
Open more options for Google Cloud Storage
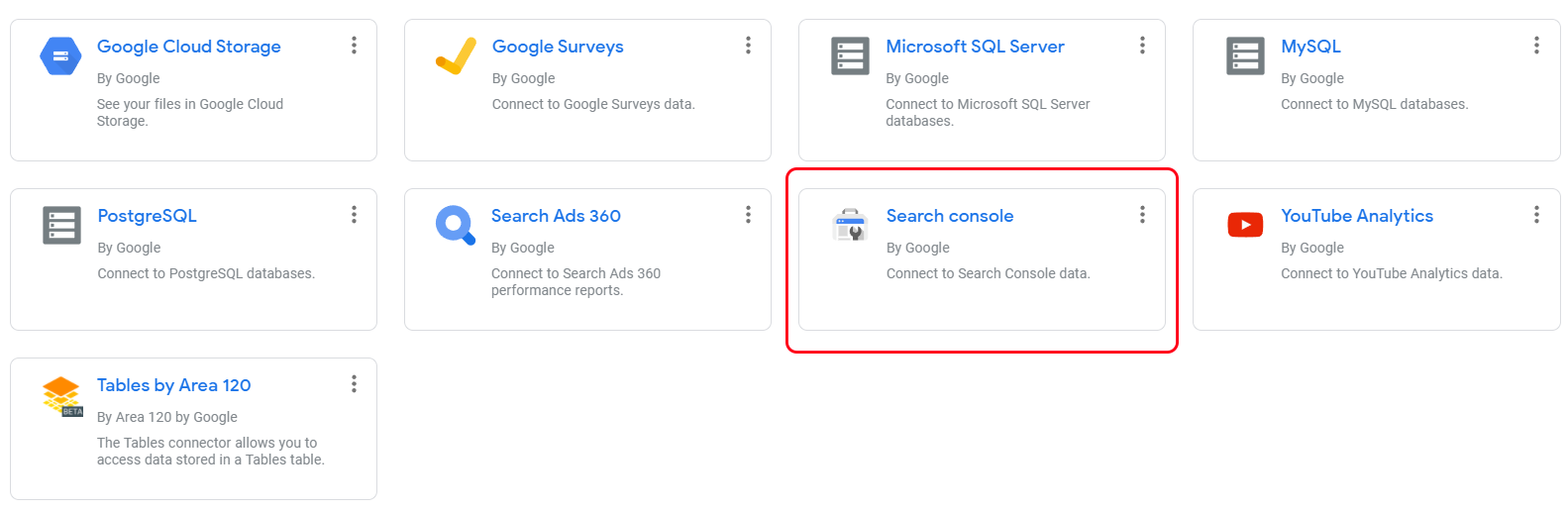(x=354, y=46)
